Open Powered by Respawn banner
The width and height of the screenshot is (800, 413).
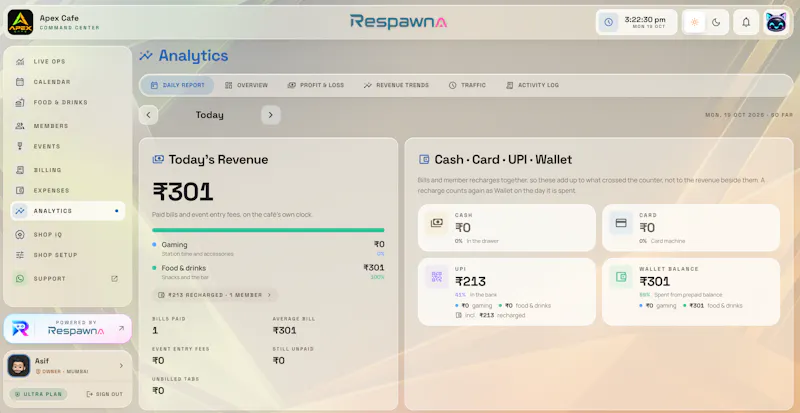click(67, 329)
